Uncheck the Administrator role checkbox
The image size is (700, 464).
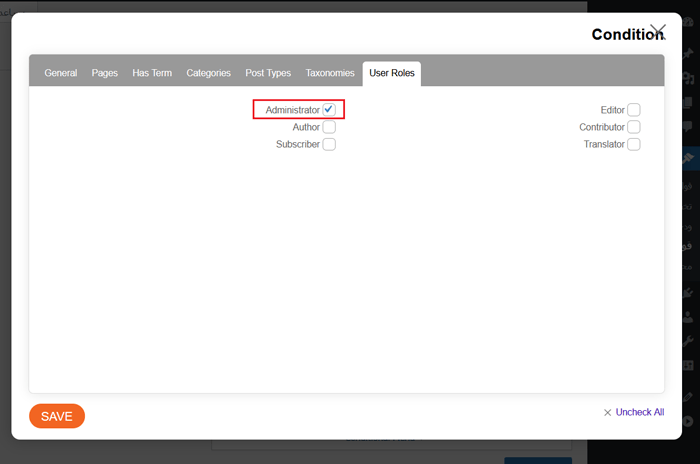(x=328, y=110)
